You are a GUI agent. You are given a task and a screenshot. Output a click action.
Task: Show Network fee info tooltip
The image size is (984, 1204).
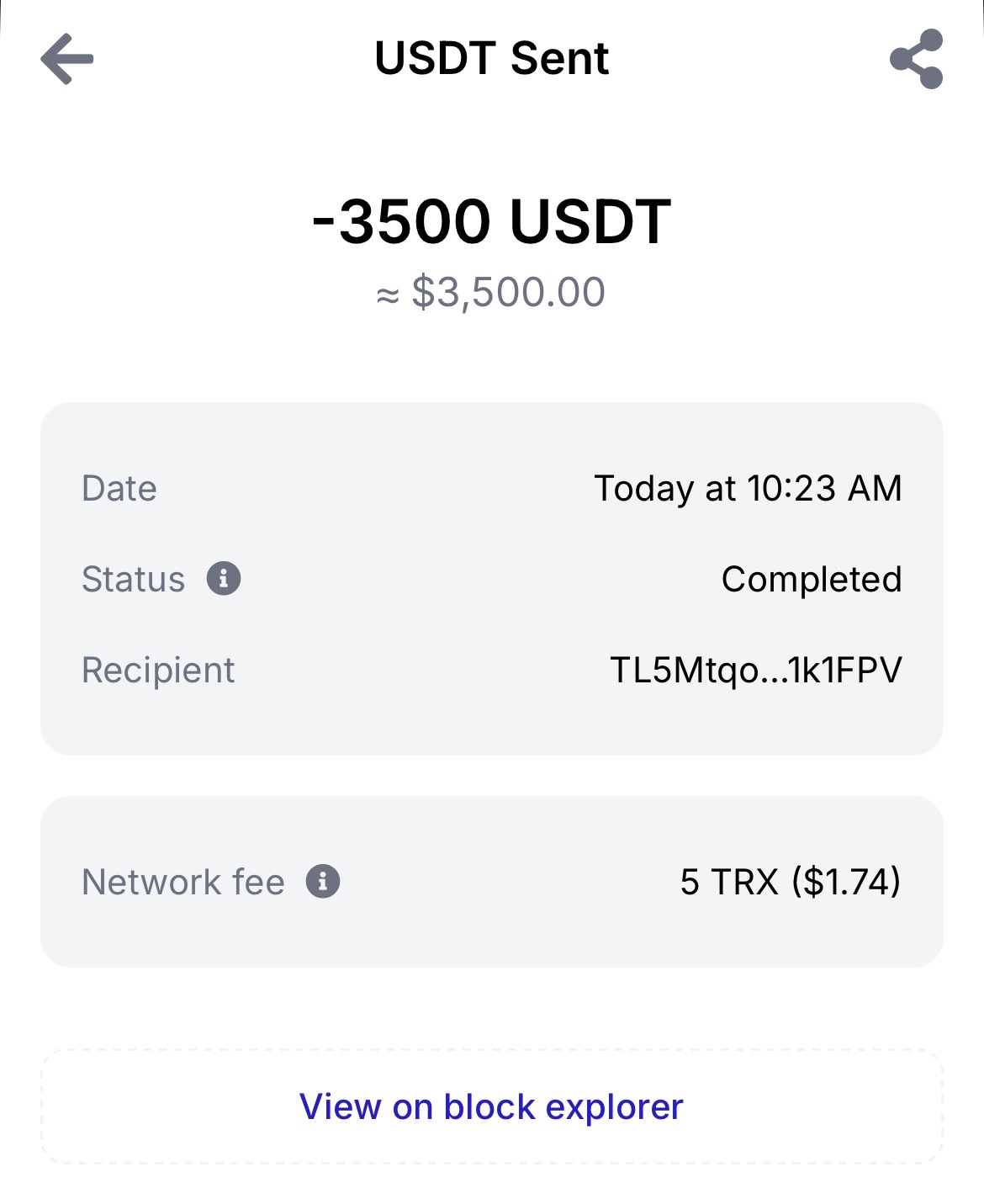pyautogui.click(x=322, y=882)
